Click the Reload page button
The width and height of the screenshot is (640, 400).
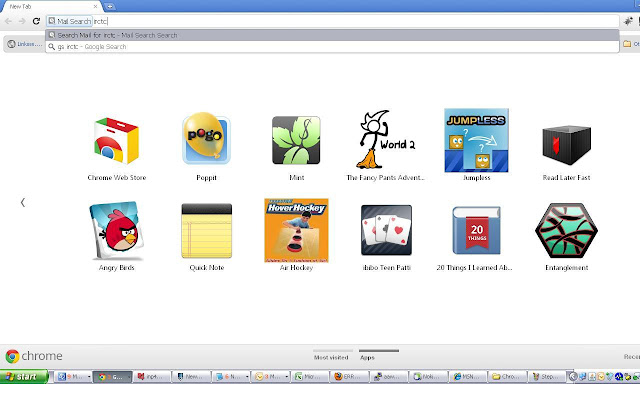click(x=36, y=21)
